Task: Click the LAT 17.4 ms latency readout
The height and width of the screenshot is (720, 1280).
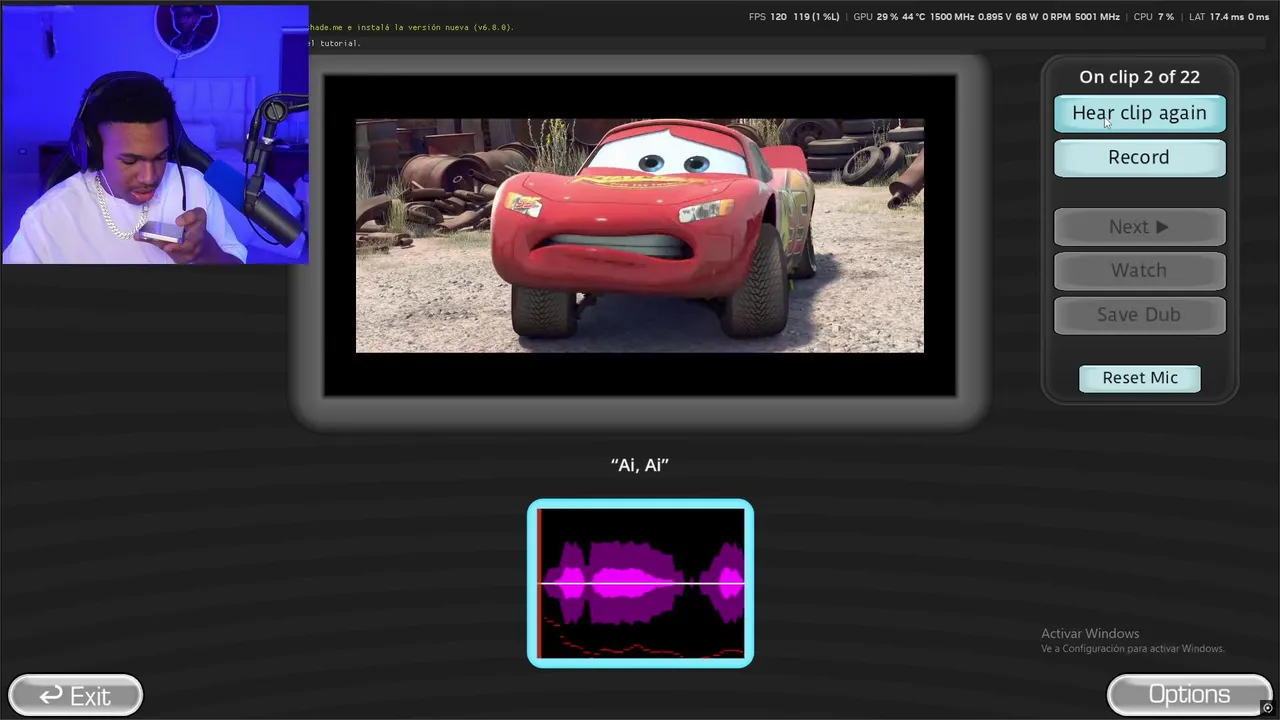Action: click(x=1229, y=17)
